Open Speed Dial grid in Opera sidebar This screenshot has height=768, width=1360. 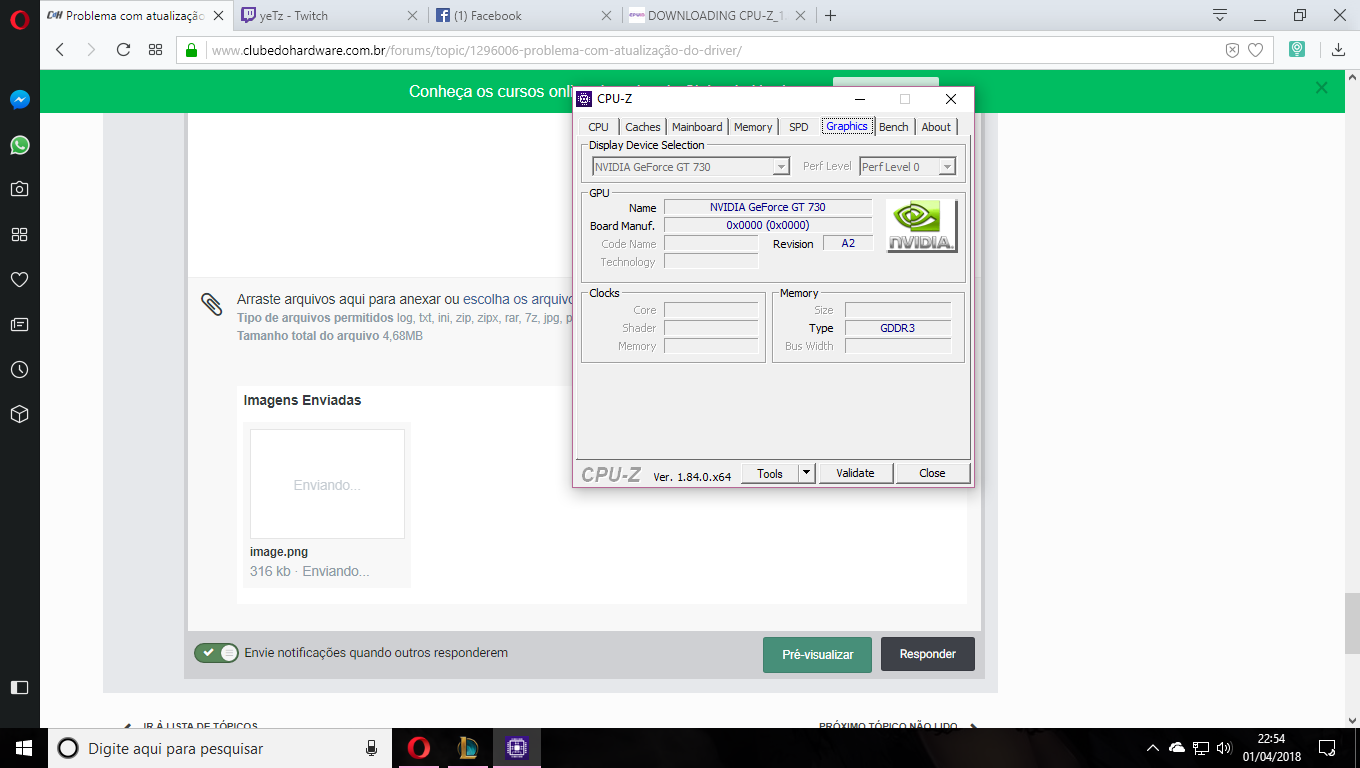point(20,234)
